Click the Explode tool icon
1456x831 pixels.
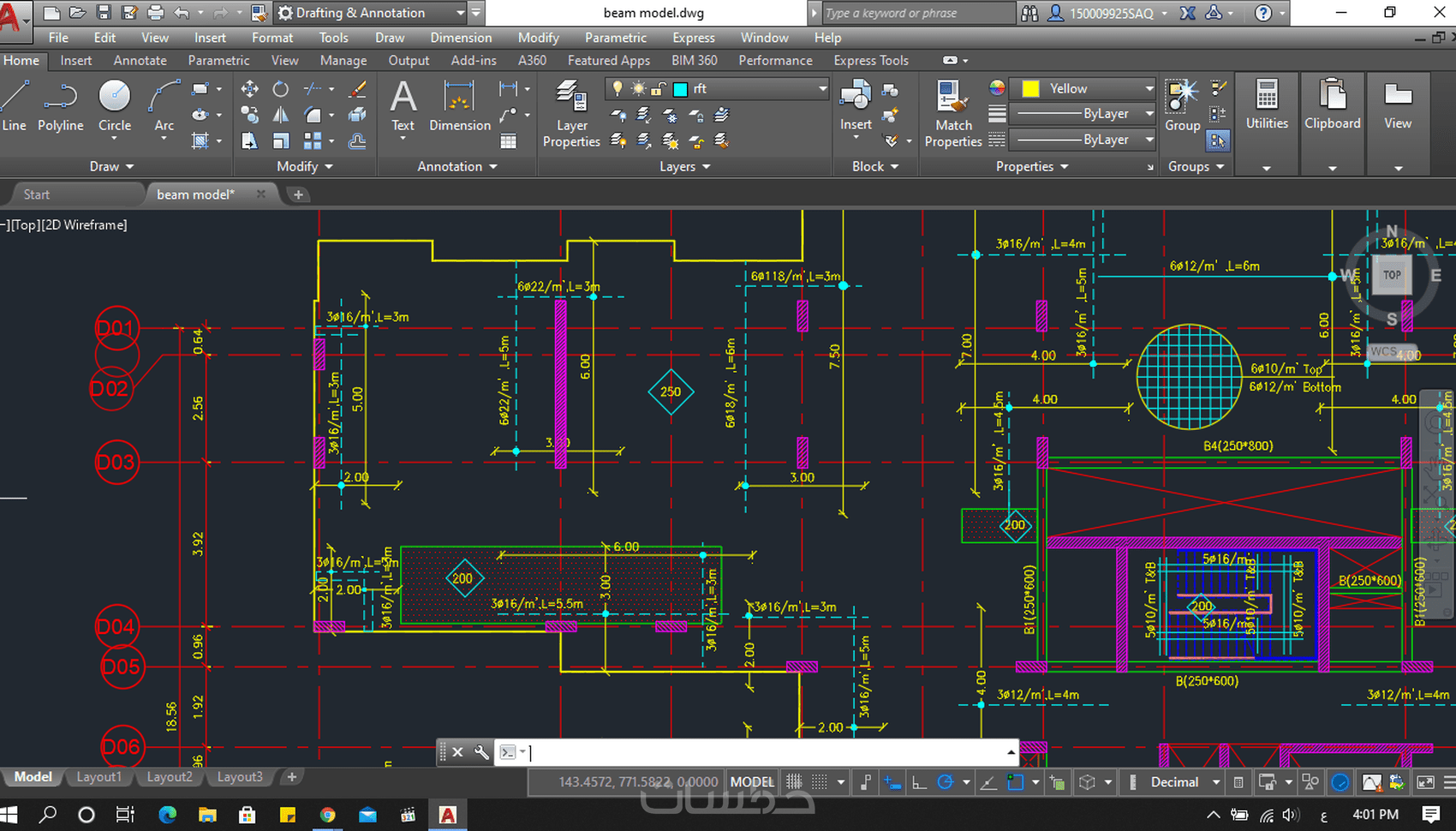coord(358,115)
